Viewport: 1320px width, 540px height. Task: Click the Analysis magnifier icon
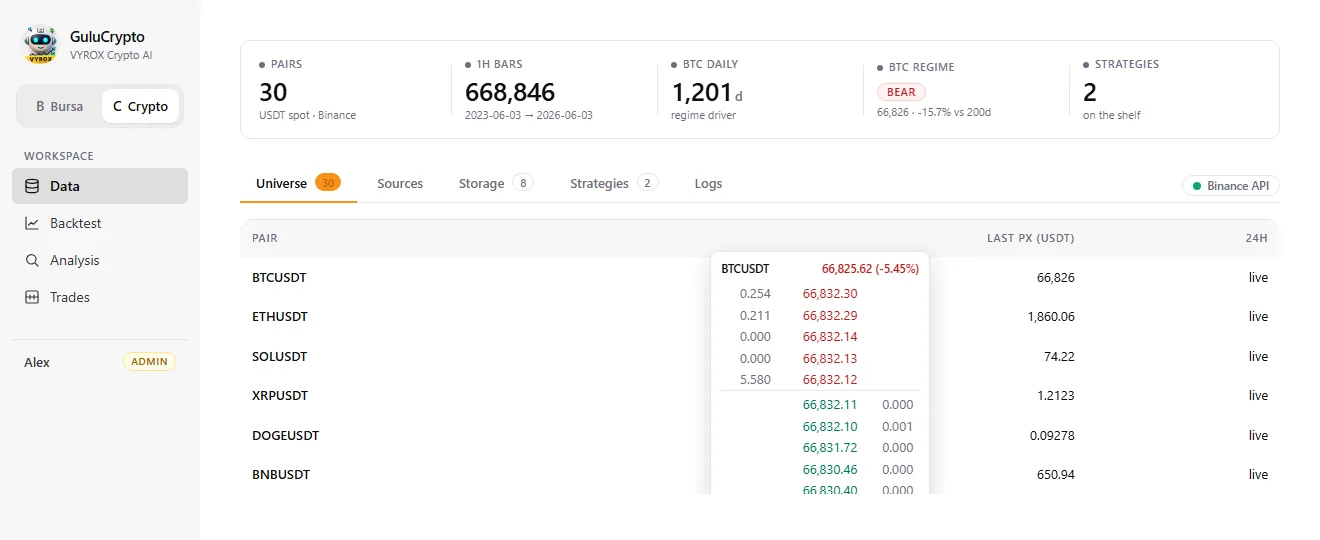tap(32, 260)
